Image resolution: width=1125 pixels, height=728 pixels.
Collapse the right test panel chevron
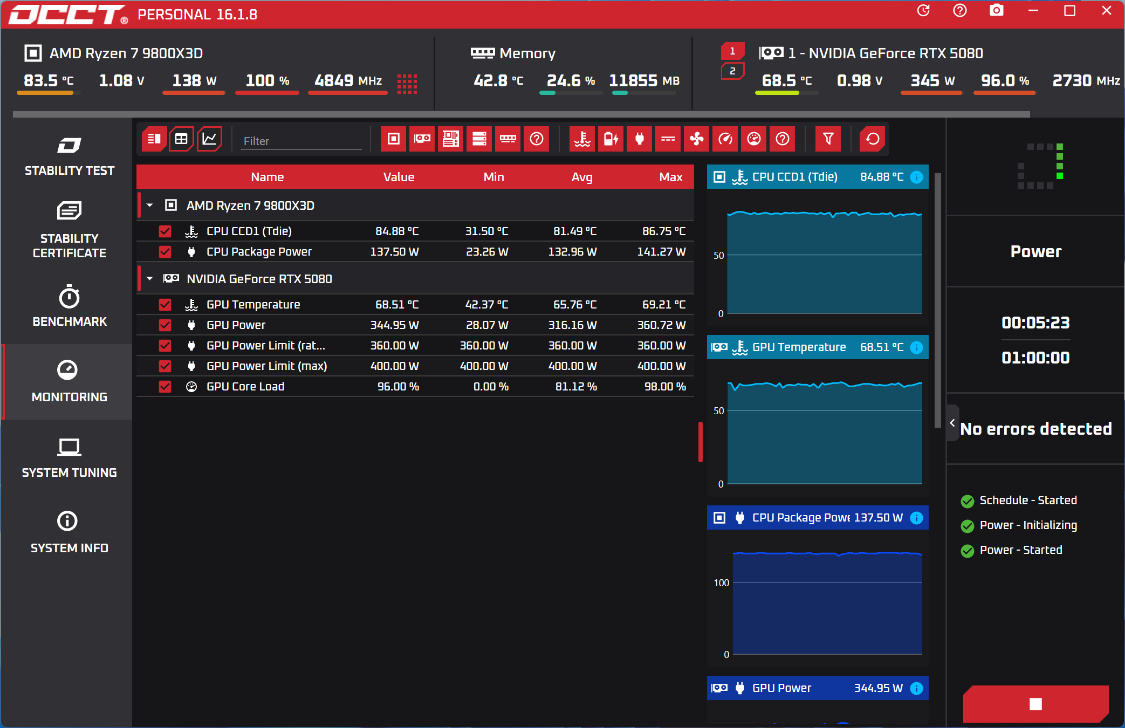pyautogui.click(x=953, y=423)
